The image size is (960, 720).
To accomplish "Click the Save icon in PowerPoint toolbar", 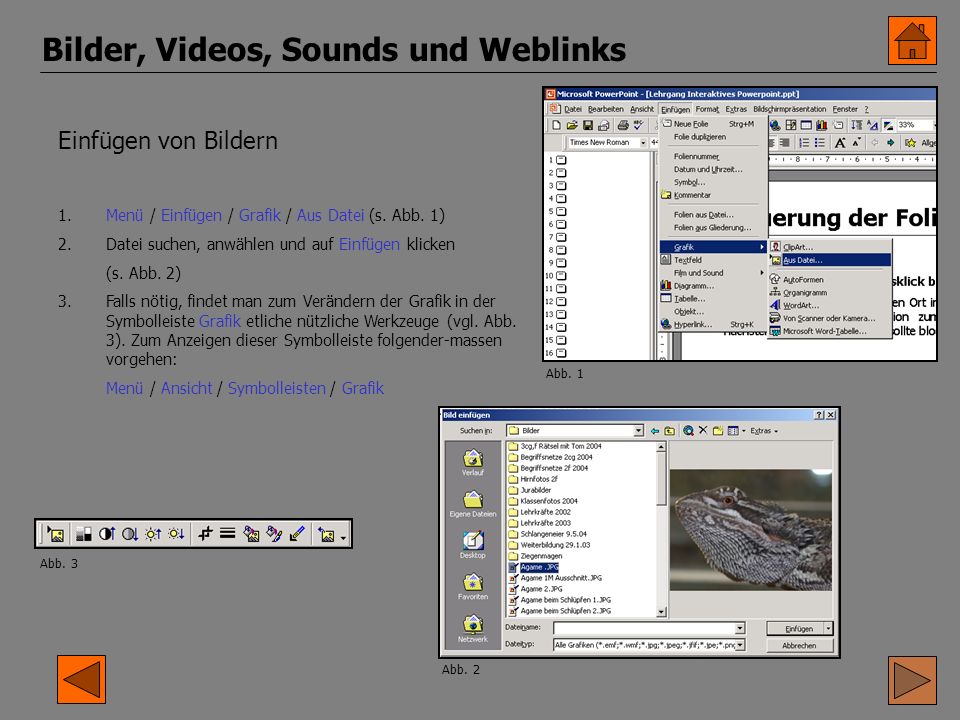I will 588,126.
